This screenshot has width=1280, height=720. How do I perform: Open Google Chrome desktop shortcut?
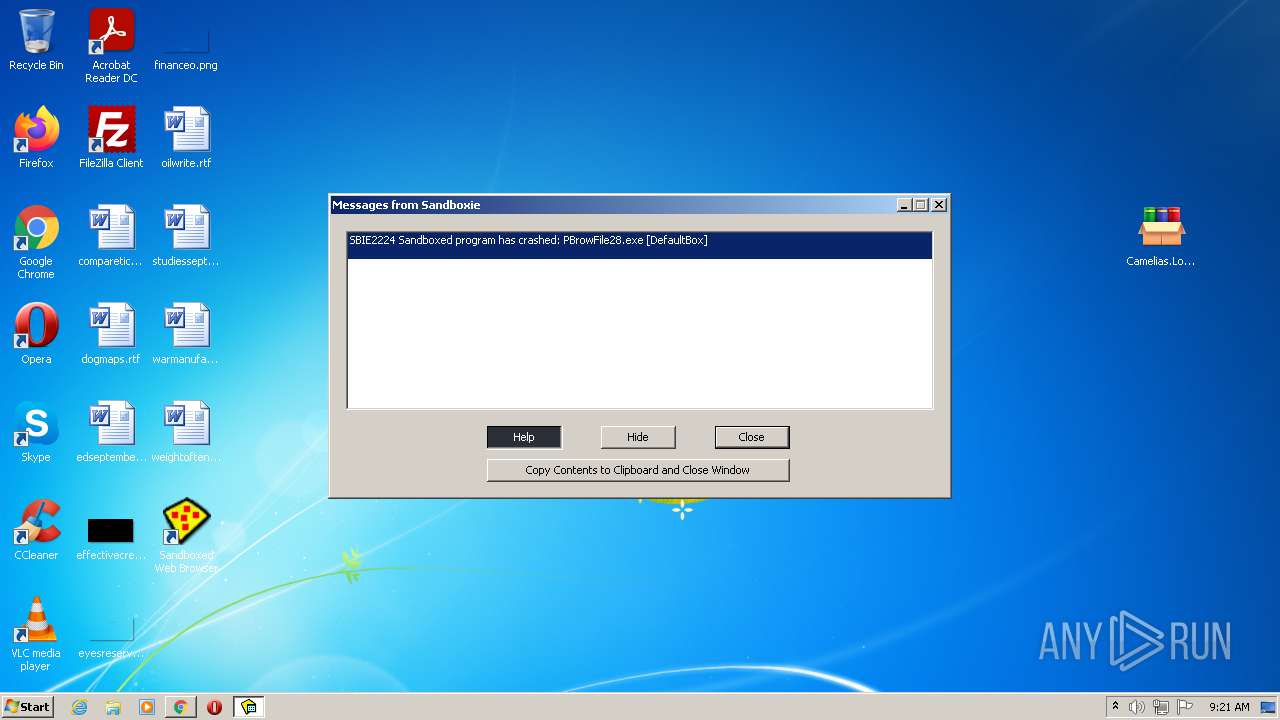click(36, 242)
